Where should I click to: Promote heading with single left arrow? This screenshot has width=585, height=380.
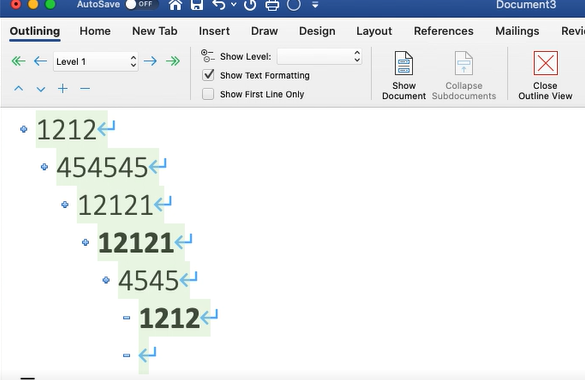(40, 61)
